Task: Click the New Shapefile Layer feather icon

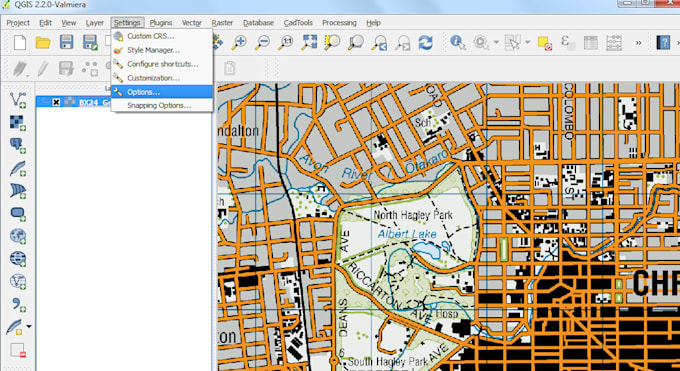Action: coord(15,327)
